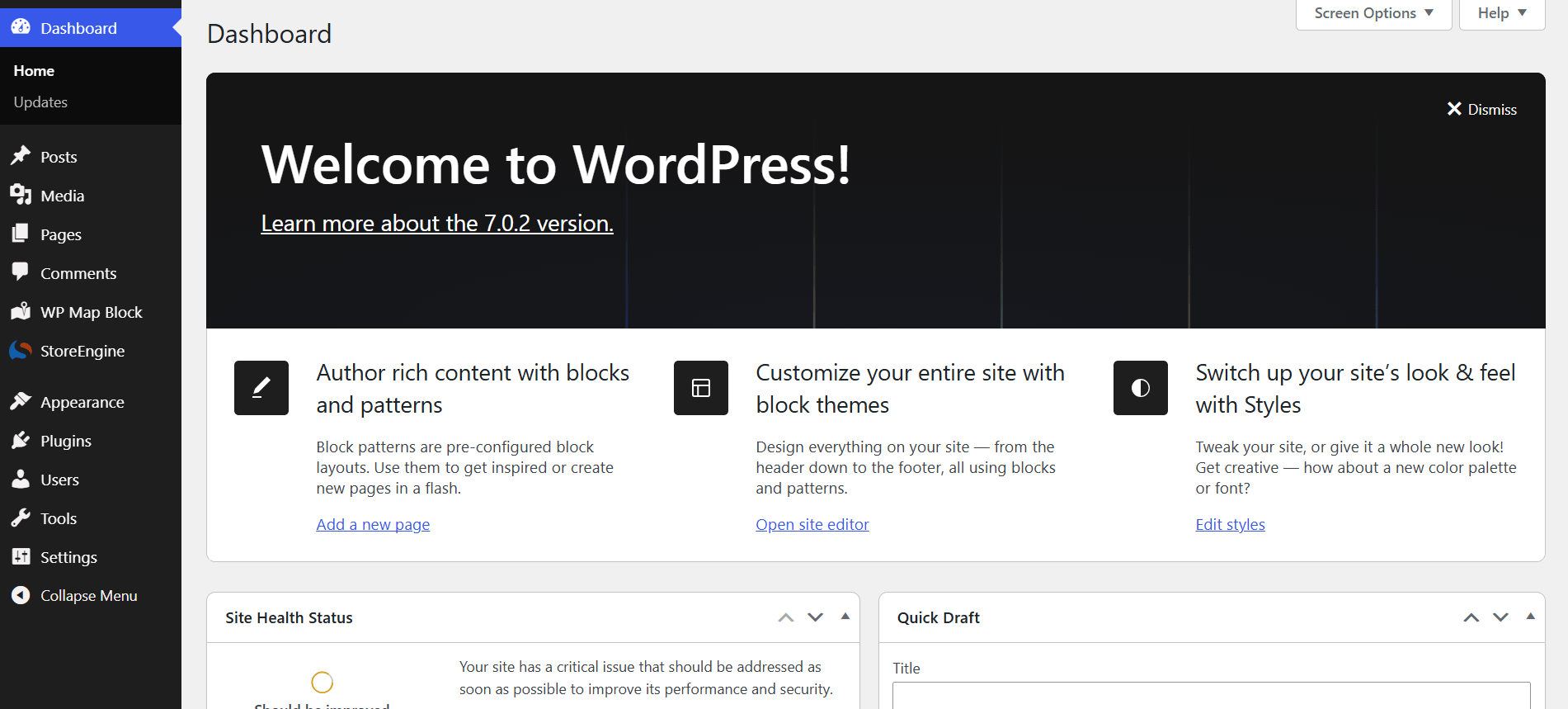Click the Collapse Menu arrow icon

point(21,595)
